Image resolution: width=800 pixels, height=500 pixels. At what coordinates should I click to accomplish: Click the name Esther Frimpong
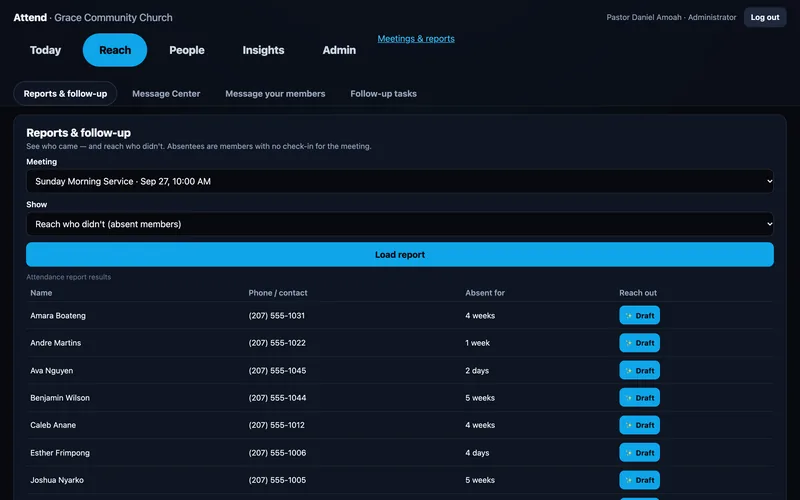click(60, 453)
